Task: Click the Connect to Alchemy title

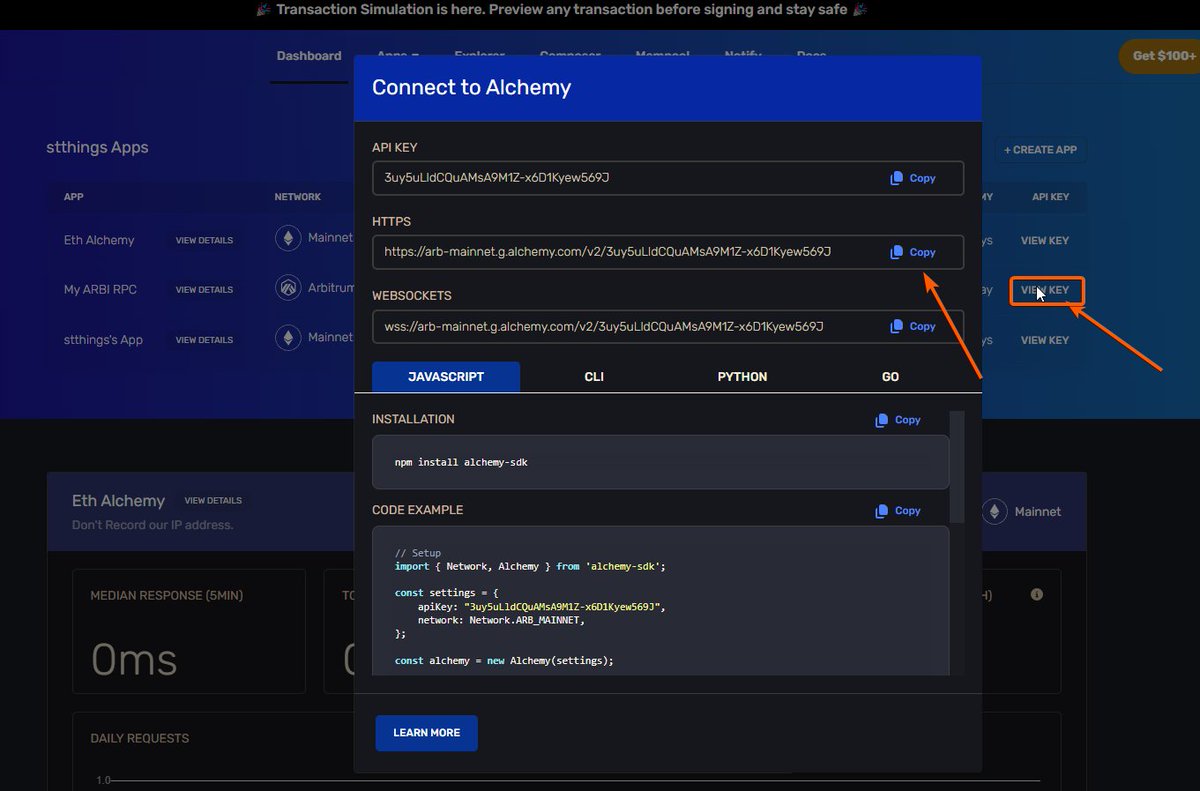Action: click(471, 87)
